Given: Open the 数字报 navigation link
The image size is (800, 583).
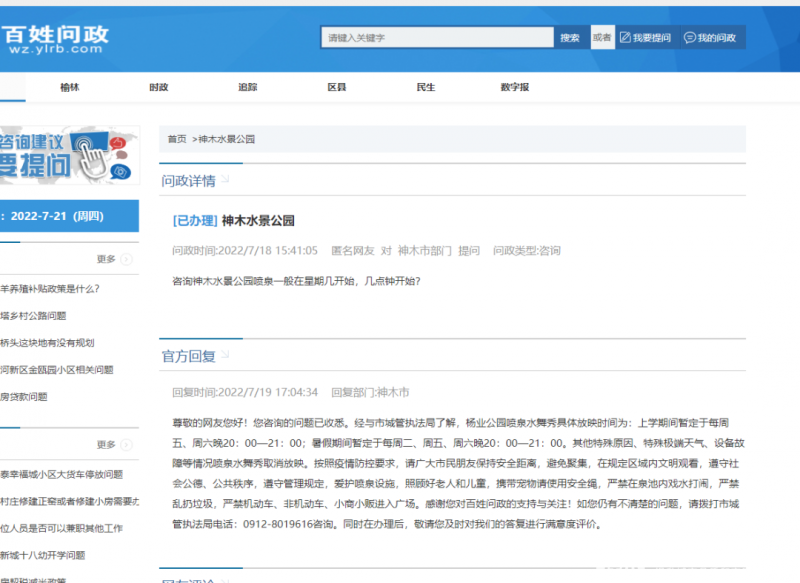Looking at the screenshot, I should [x=515, y=88].
